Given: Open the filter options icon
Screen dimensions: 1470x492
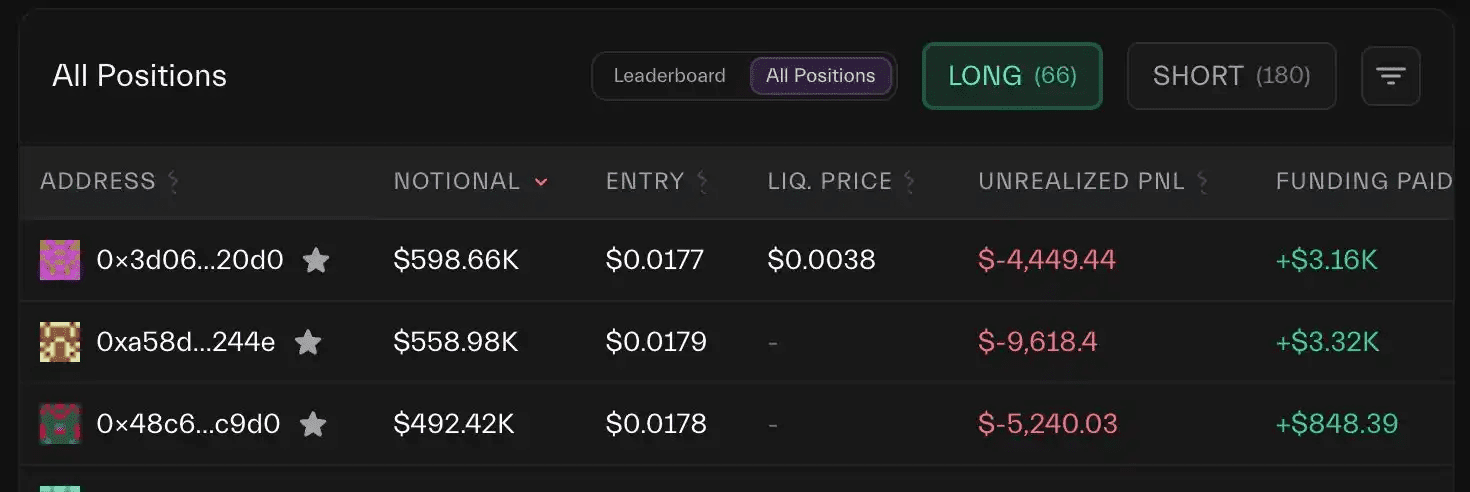Looking at the screenshot, I should pyautogui.click(x=1391, y=76).
